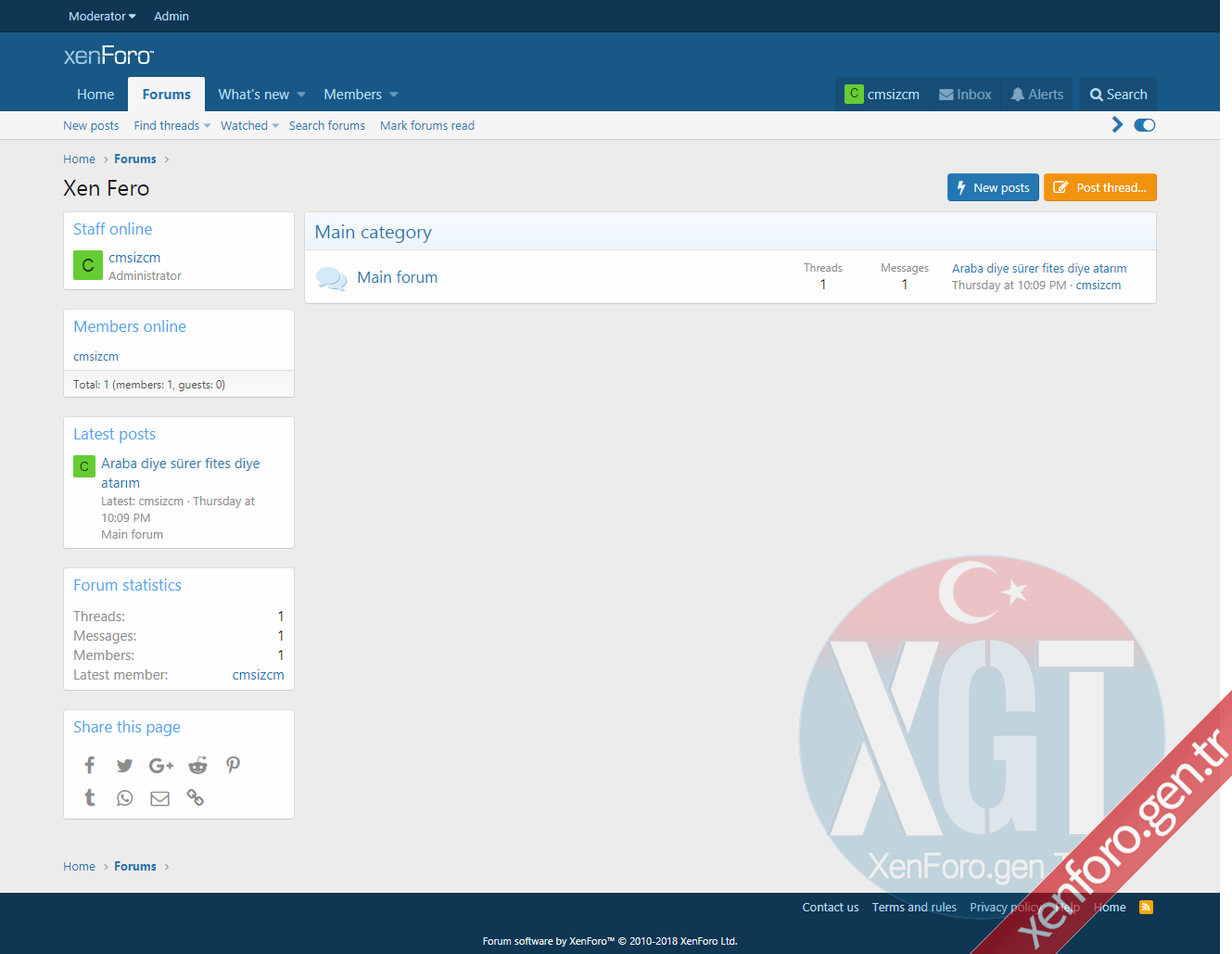This screenshot has width=1232, height=954.
Task: Share page via WhatsApp icon
Action: 124,798
